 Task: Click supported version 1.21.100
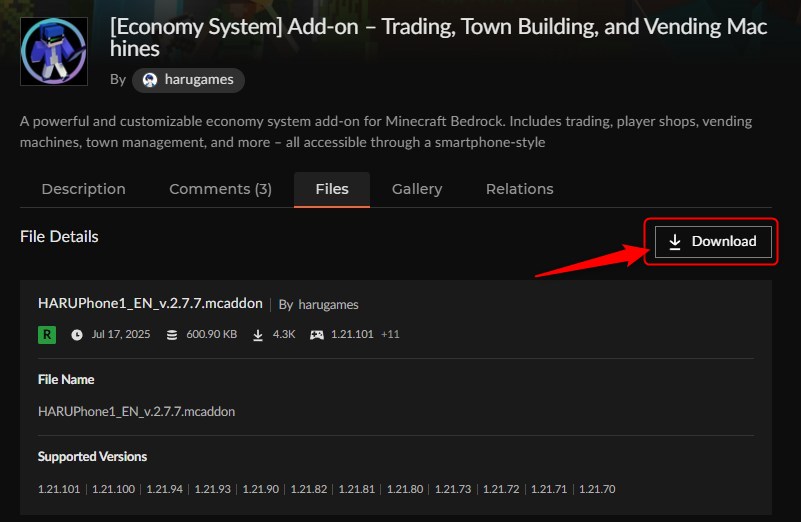113,489
